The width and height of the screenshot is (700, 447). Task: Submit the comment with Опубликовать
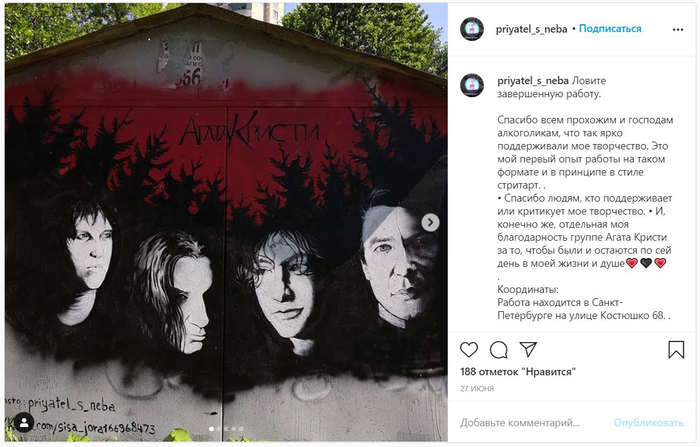pos(648,422)
